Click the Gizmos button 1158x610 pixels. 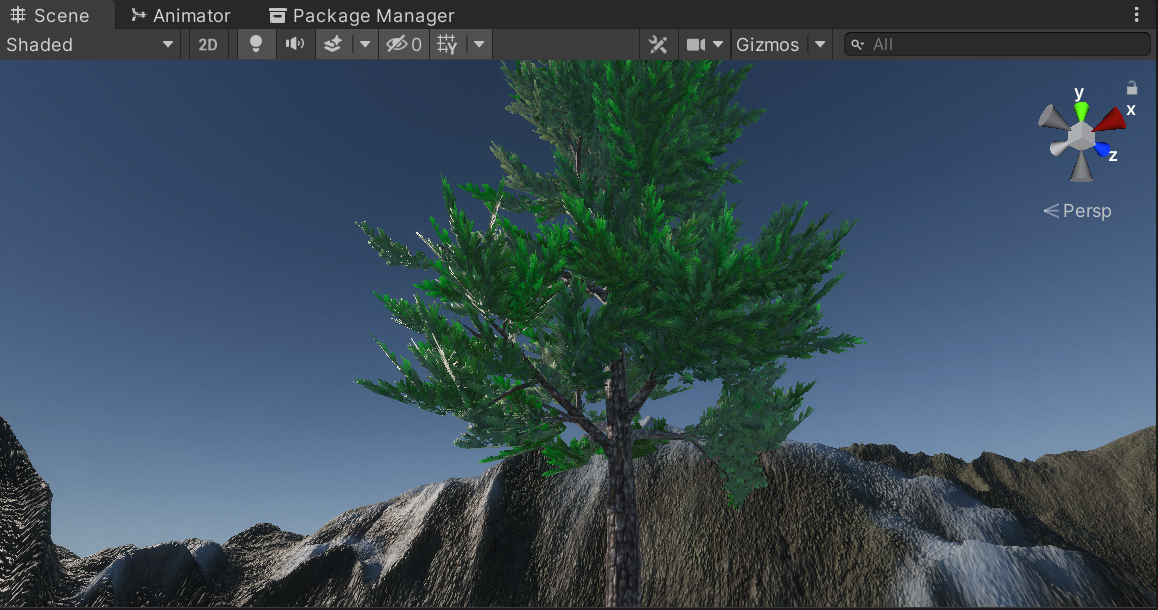[x=770, y=44]
